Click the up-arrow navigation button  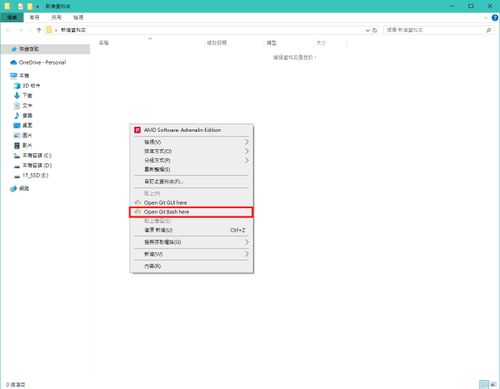pos(39,30)
